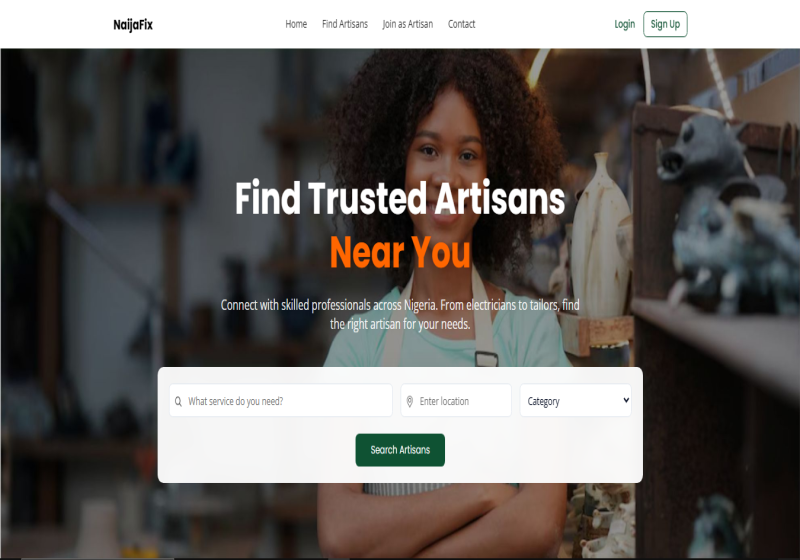This screenshot has height=560, width=800.
Task: Click the NaijaFix logo
Action: (x=133, y=24)
